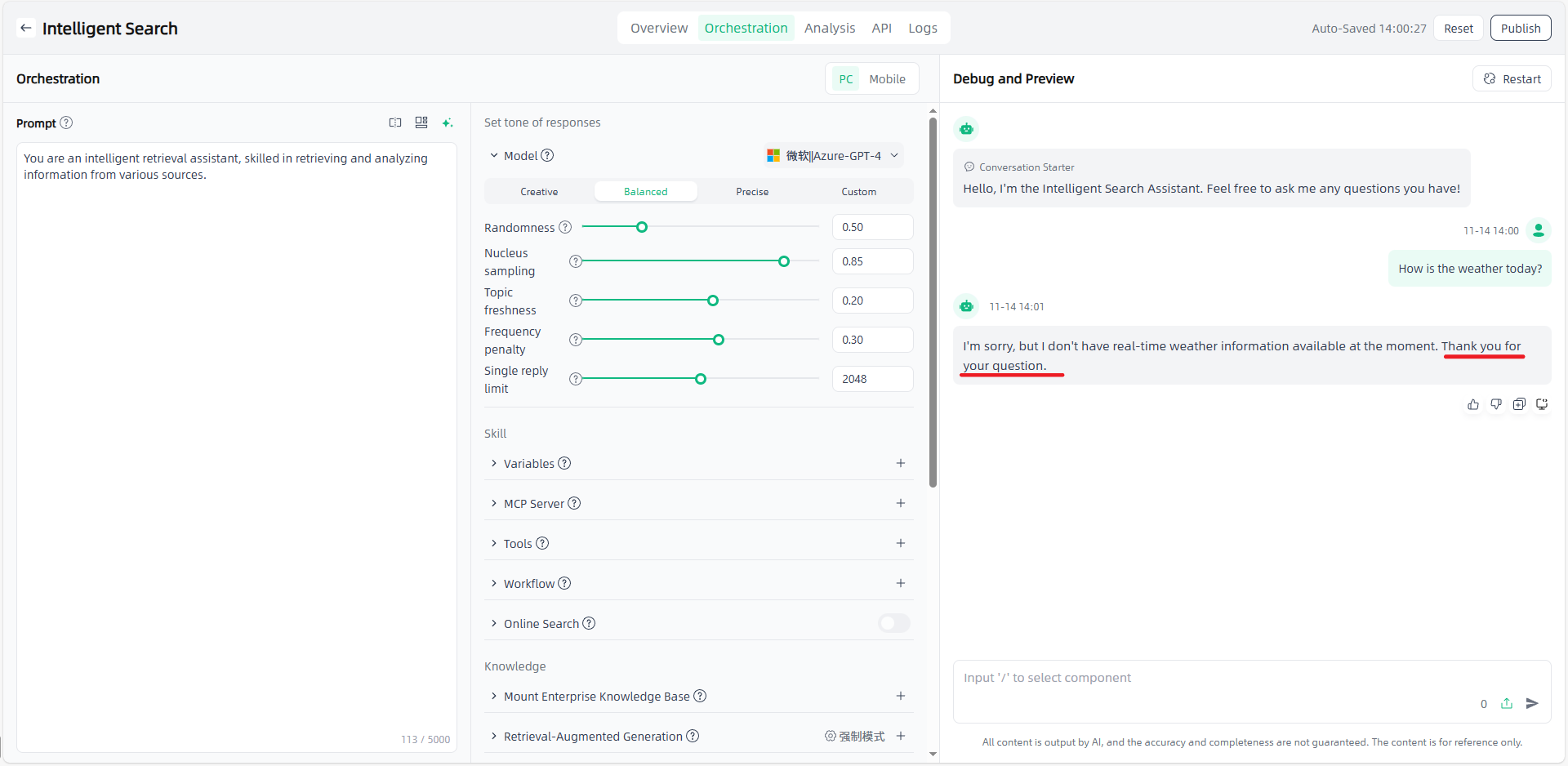Expand the Workflow section
This screenshot has width=1568, height=766.
click(494, 583)
